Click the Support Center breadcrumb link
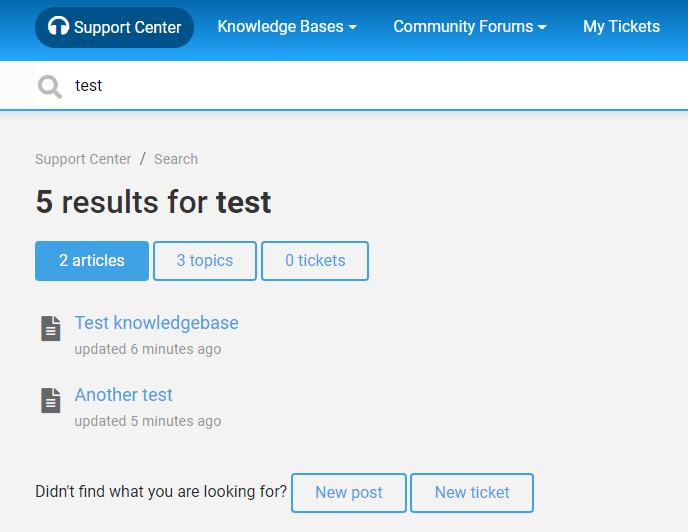Viewport: 688px width, 532px height. [83, 159]
